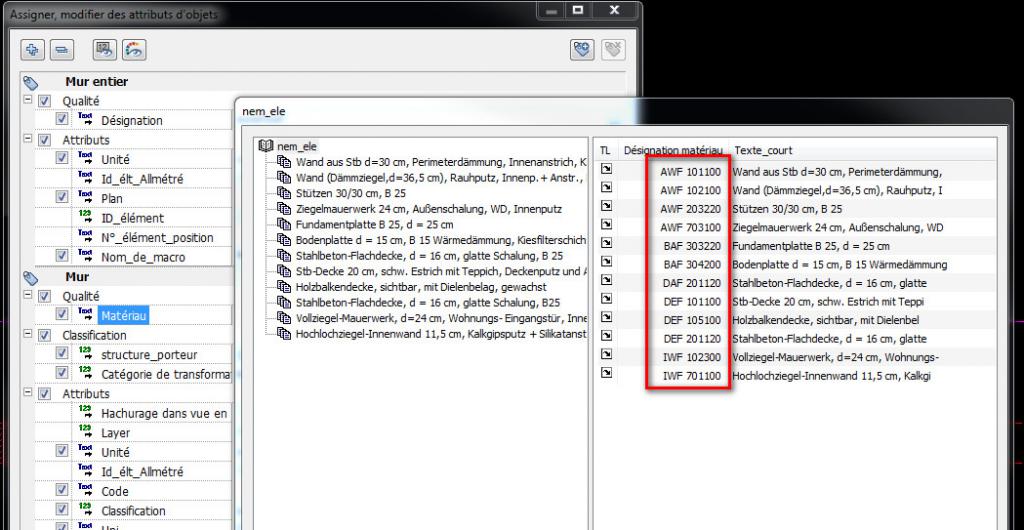Maximize the Assigner, modifier des attributs window
The image size is (1024, 530).
(x=578, y=10)
